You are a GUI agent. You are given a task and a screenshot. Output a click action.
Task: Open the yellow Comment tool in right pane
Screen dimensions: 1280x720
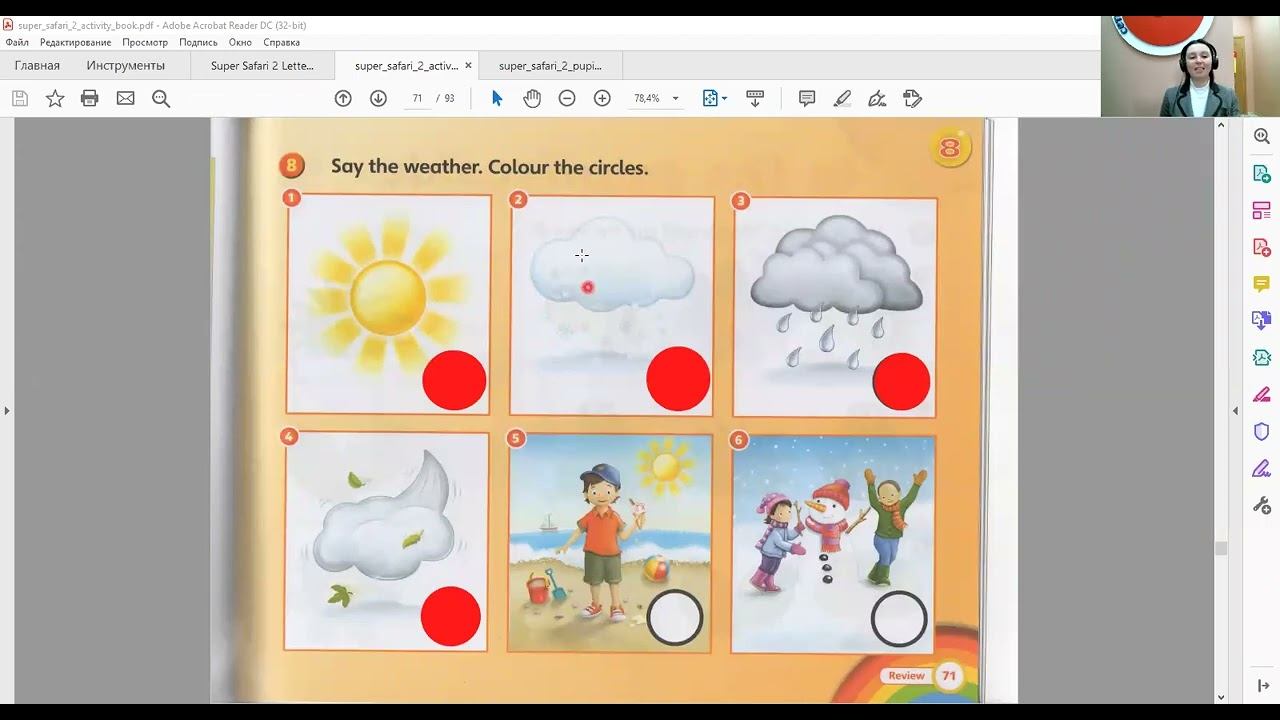(x=1262, y=284)
